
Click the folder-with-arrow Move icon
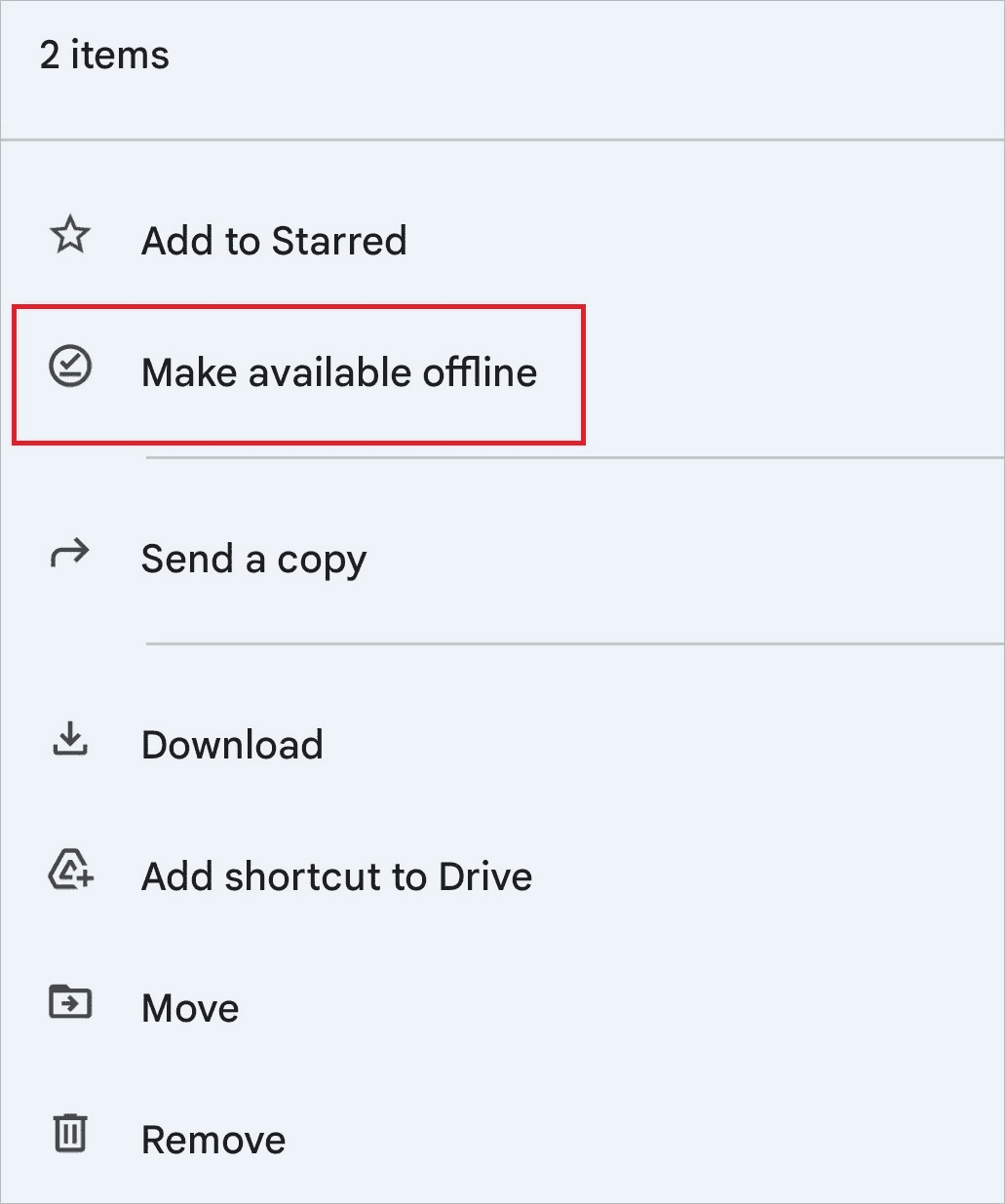(69, 1003)
